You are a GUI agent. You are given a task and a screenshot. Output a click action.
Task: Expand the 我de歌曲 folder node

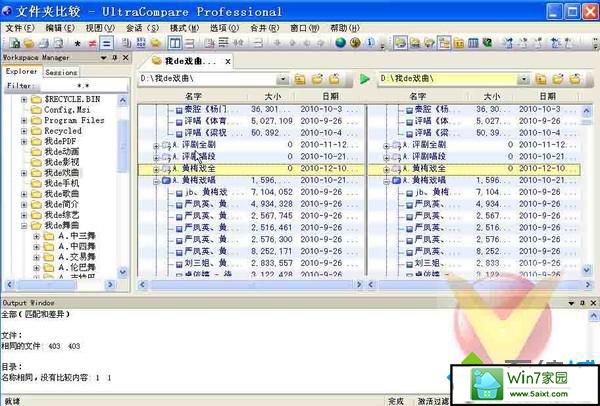24,194
